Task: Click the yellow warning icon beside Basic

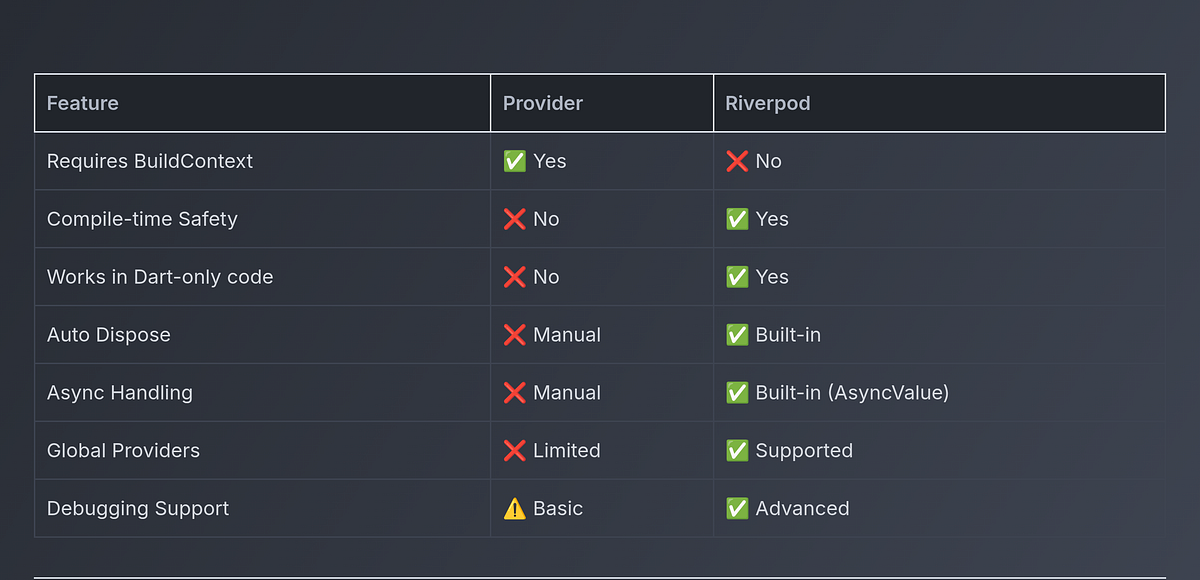Action: pos(514,508)
